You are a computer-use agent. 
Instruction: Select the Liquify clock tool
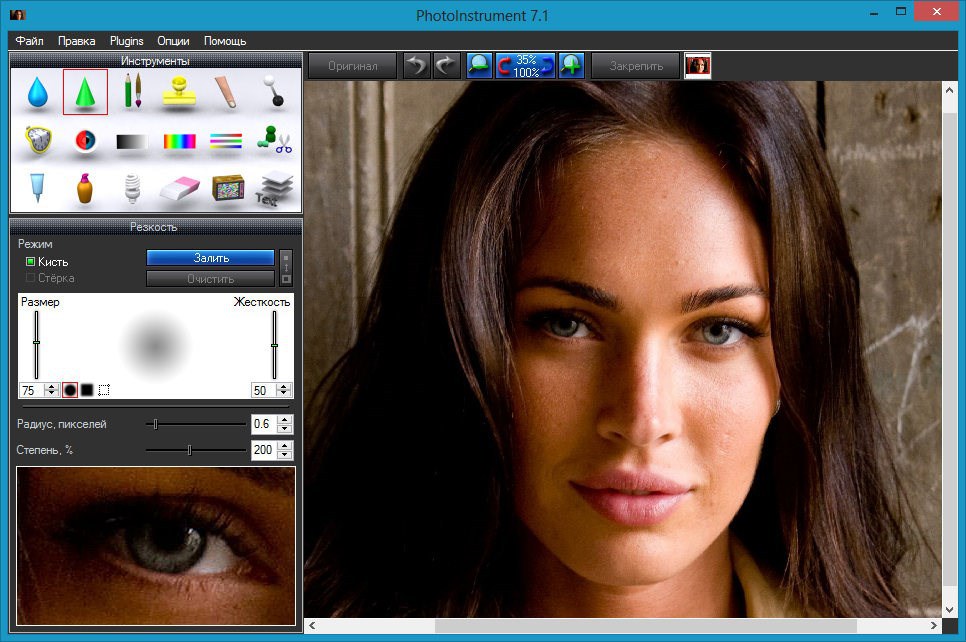click(38, 140)
